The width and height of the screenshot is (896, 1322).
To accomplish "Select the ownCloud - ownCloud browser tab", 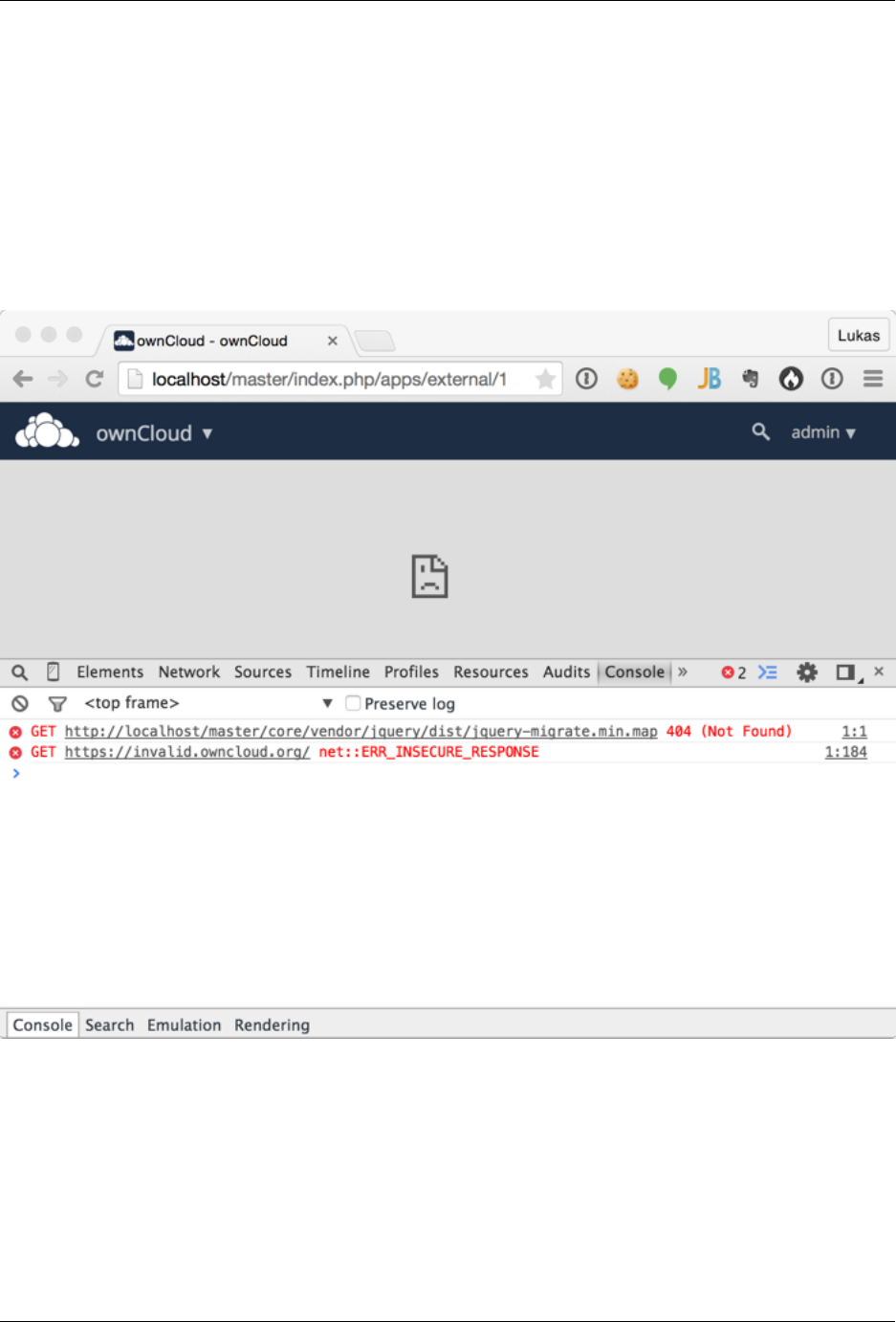I will (x=225, y=341).
